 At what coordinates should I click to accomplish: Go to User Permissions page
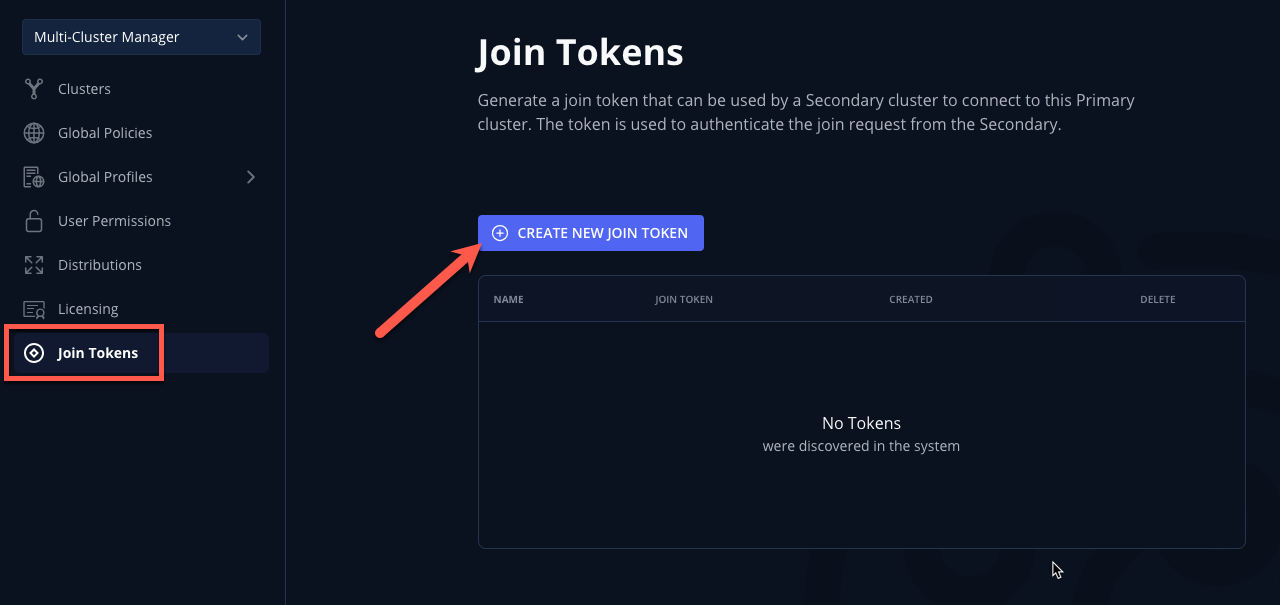tap(114, 221)
